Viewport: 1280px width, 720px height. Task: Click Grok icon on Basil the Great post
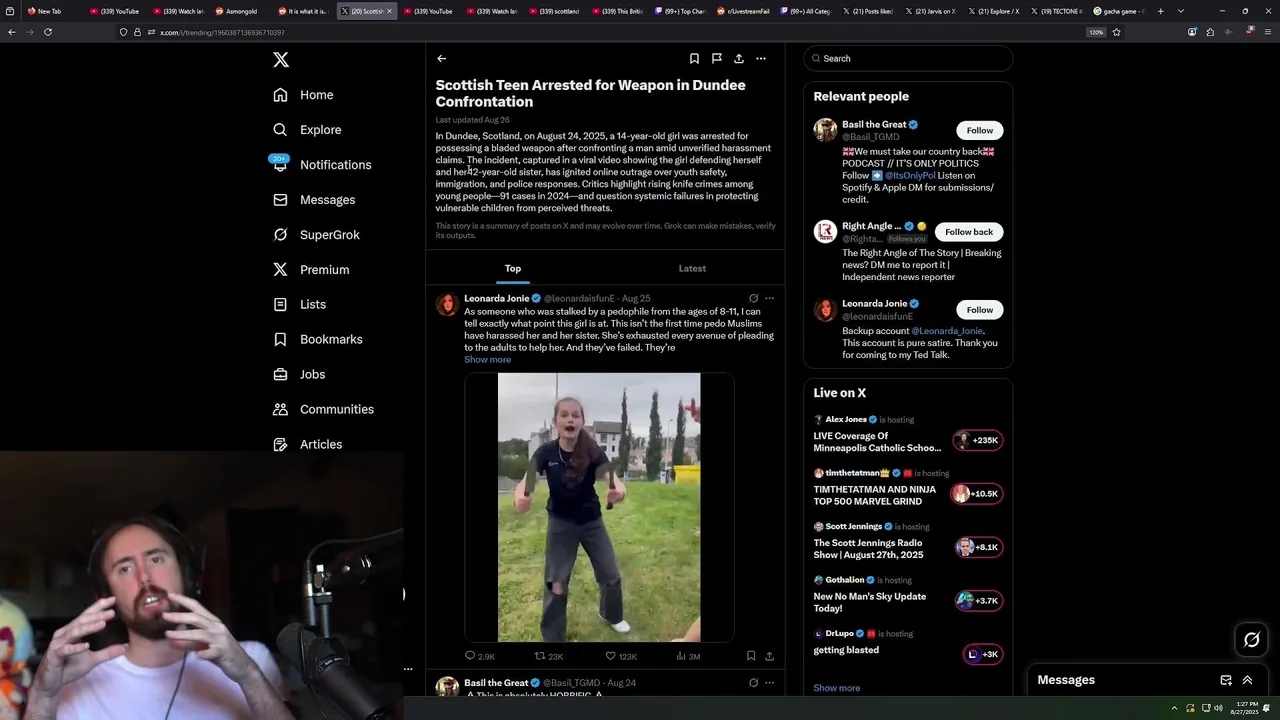(753, 683)
